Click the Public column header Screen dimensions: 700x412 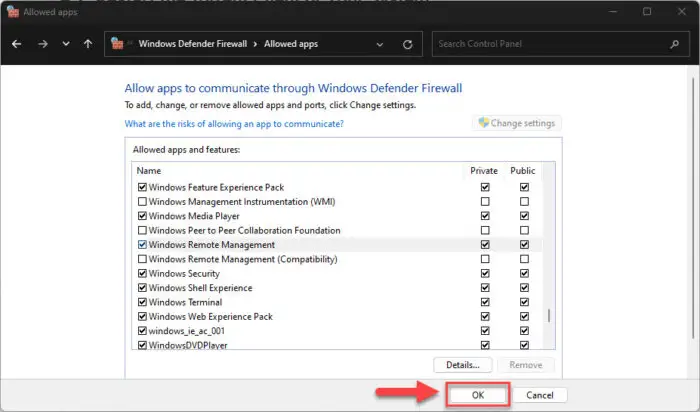(522, 171)
